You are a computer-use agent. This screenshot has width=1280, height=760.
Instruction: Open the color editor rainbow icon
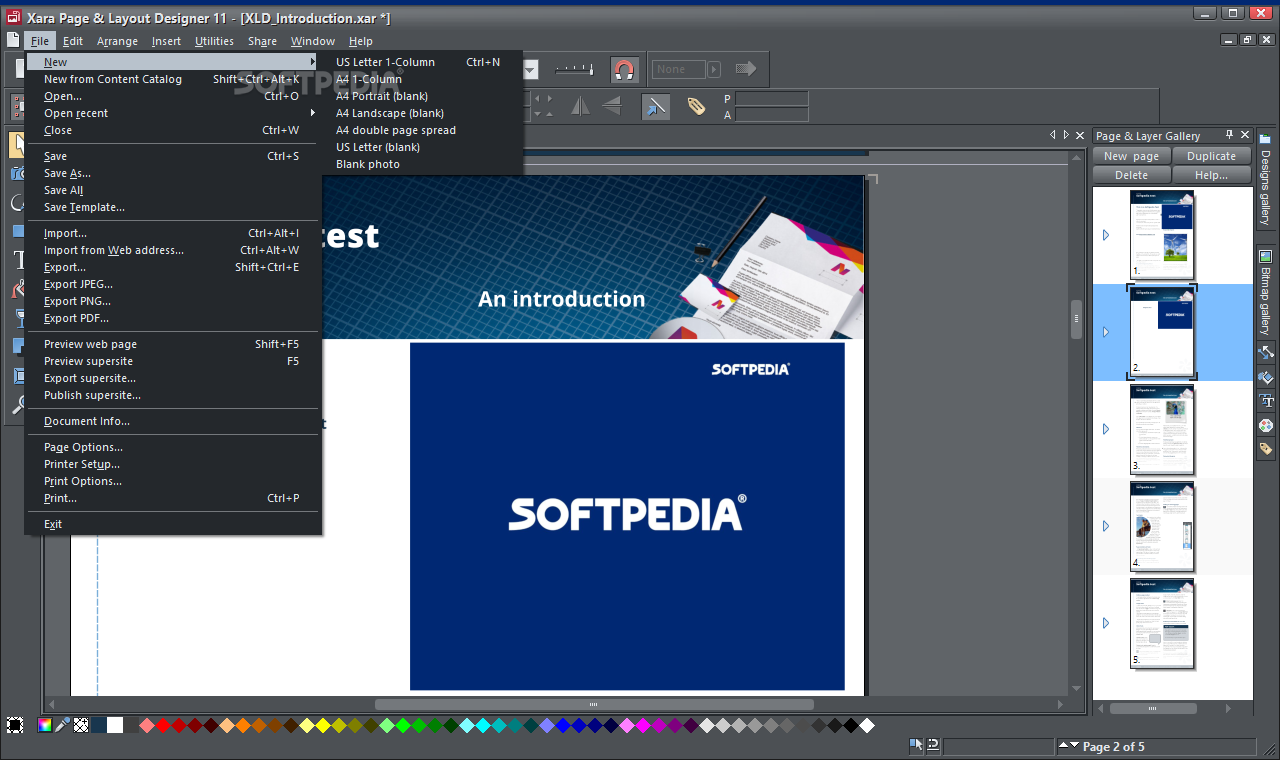[x=45, y=725]
